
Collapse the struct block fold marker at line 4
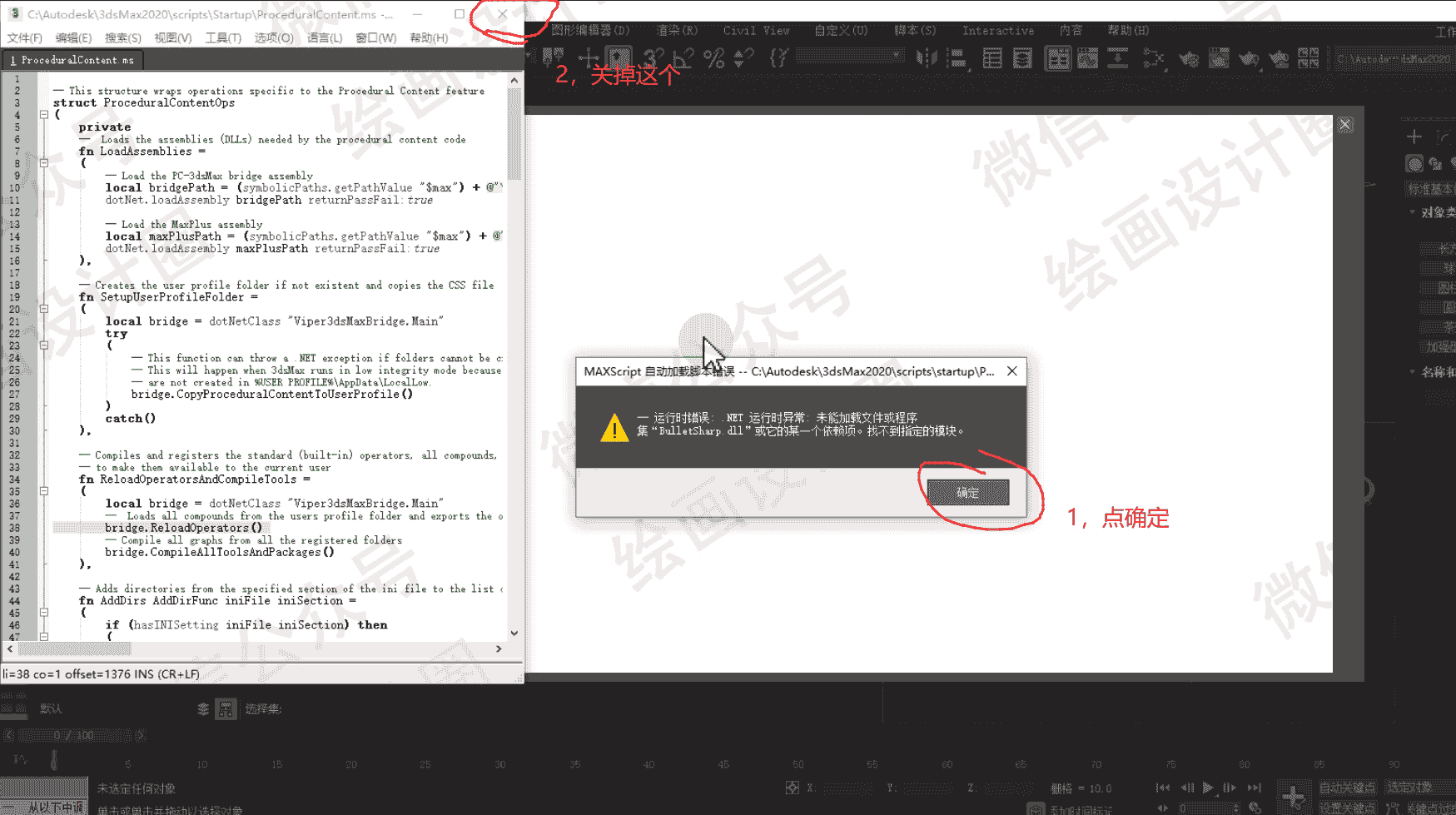(44, 115)
